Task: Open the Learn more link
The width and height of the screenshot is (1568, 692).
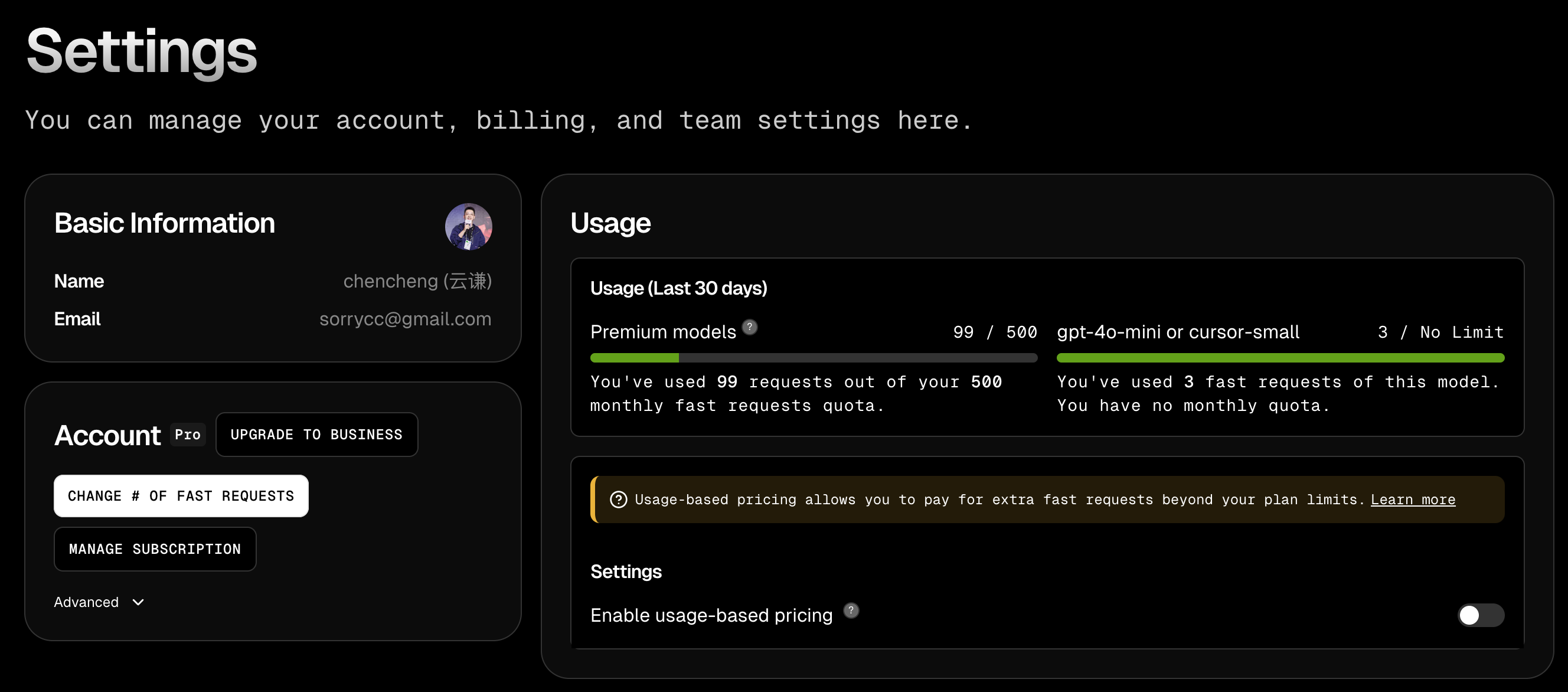Action: 1413,500
